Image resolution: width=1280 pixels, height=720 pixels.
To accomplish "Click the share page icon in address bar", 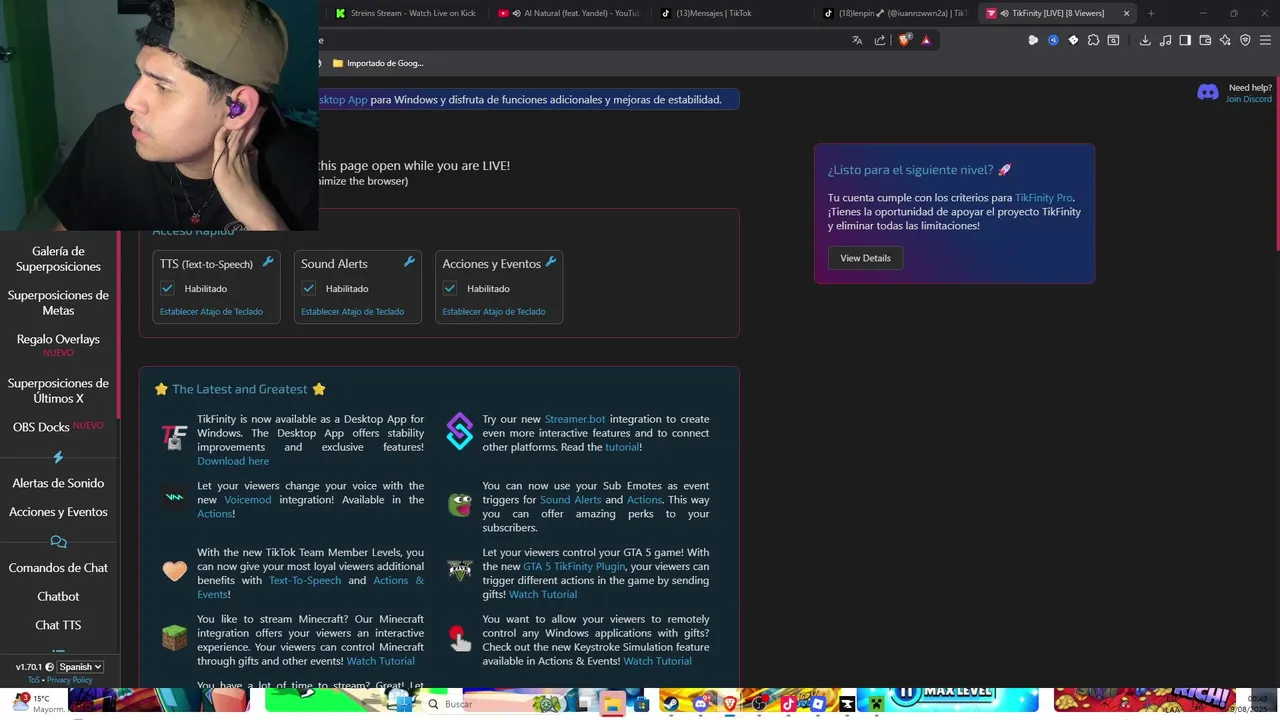I will [x=880, y=40].
